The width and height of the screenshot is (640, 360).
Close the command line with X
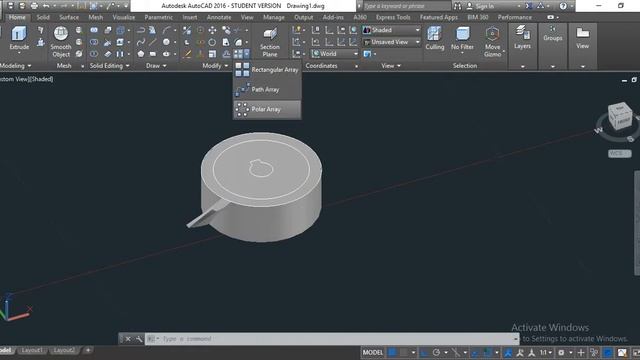(128, 339)
